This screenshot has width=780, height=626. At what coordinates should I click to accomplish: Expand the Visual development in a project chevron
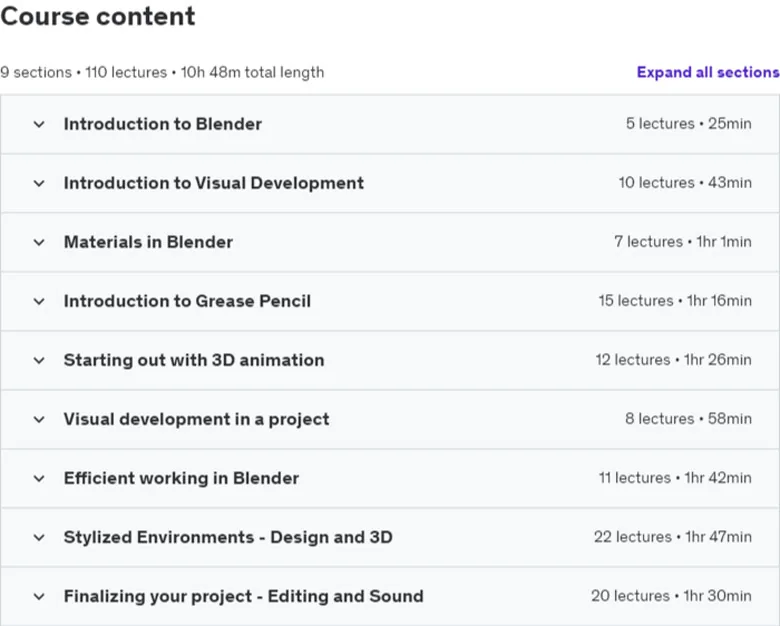click(39, 419)
